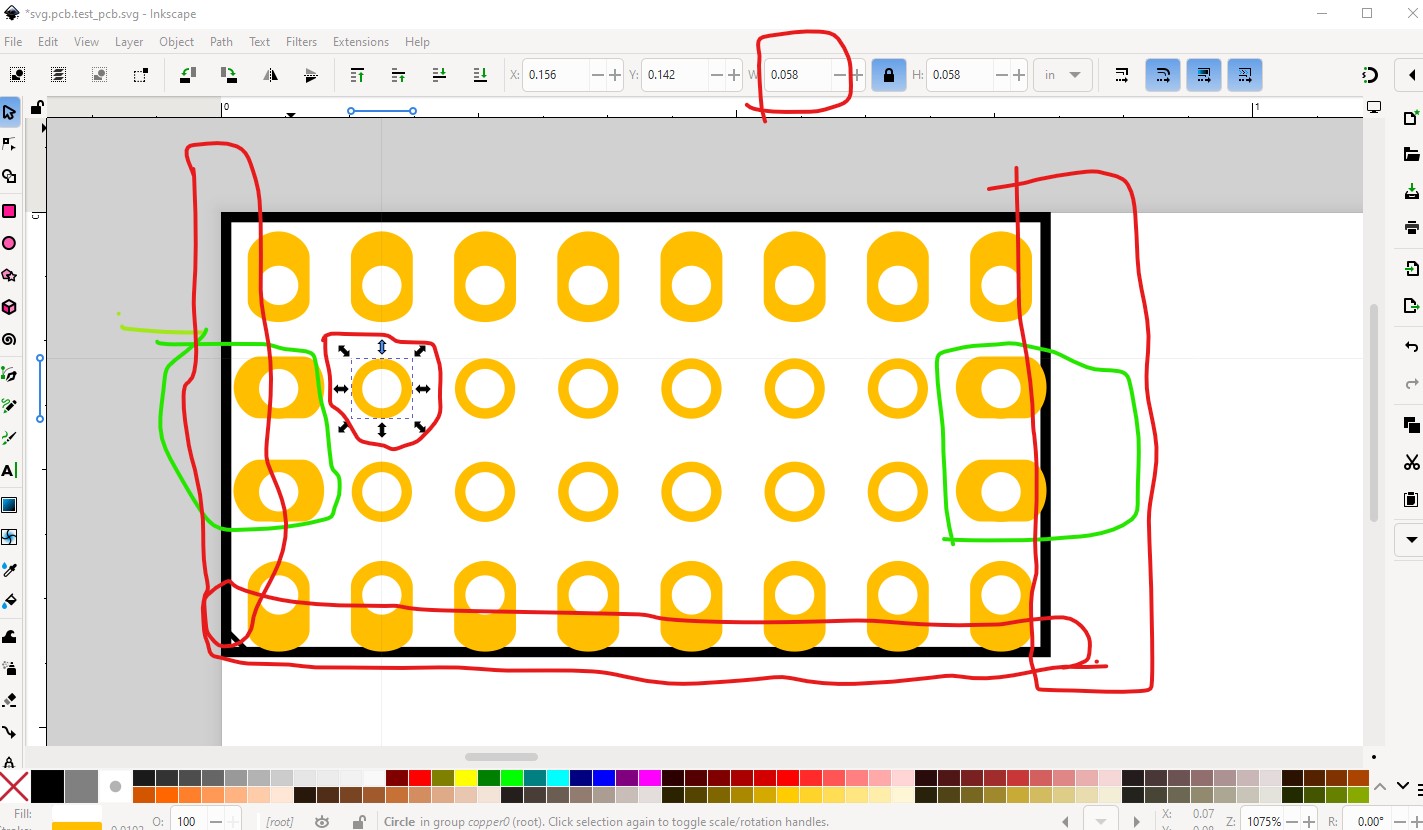Toggle the guides lock at ruler corner
Screen dimensions: 1423x830
pos(36,108)
